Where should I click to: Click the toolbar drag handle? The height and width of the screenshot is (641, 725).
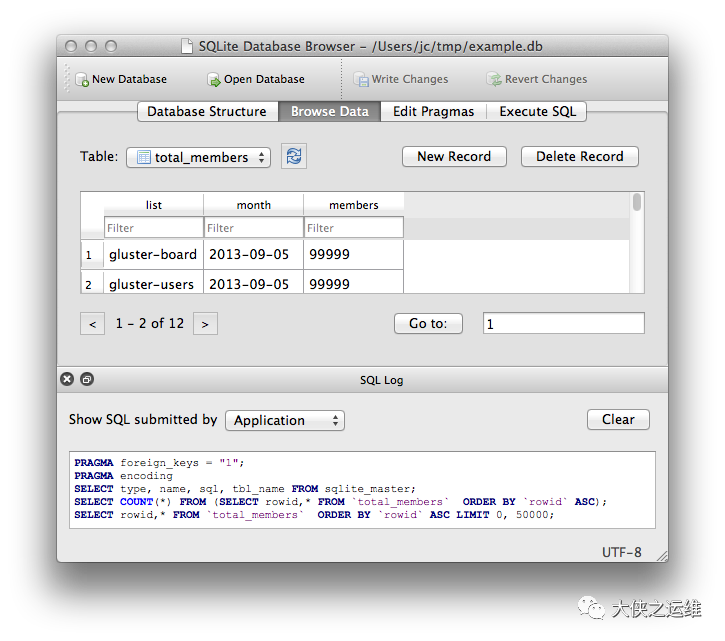(67, 78)
